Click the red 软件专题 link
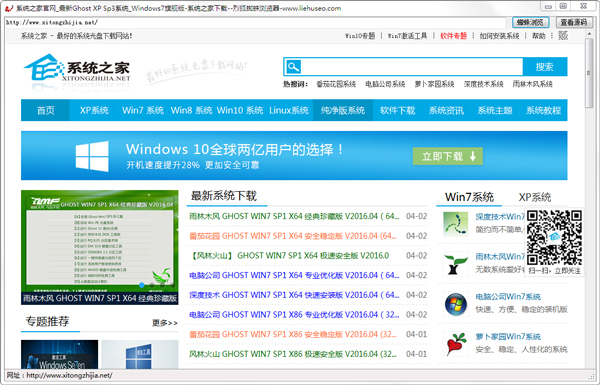Image resolution: width=600 pixels, height=385 pixels. [453, 36]
